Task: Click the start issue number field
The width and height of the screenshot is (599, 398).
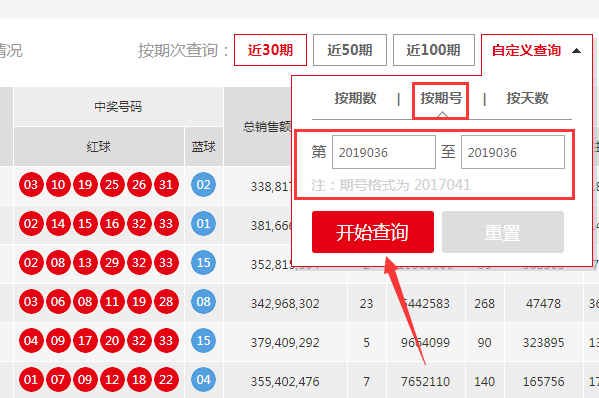Action: [384, 152]
